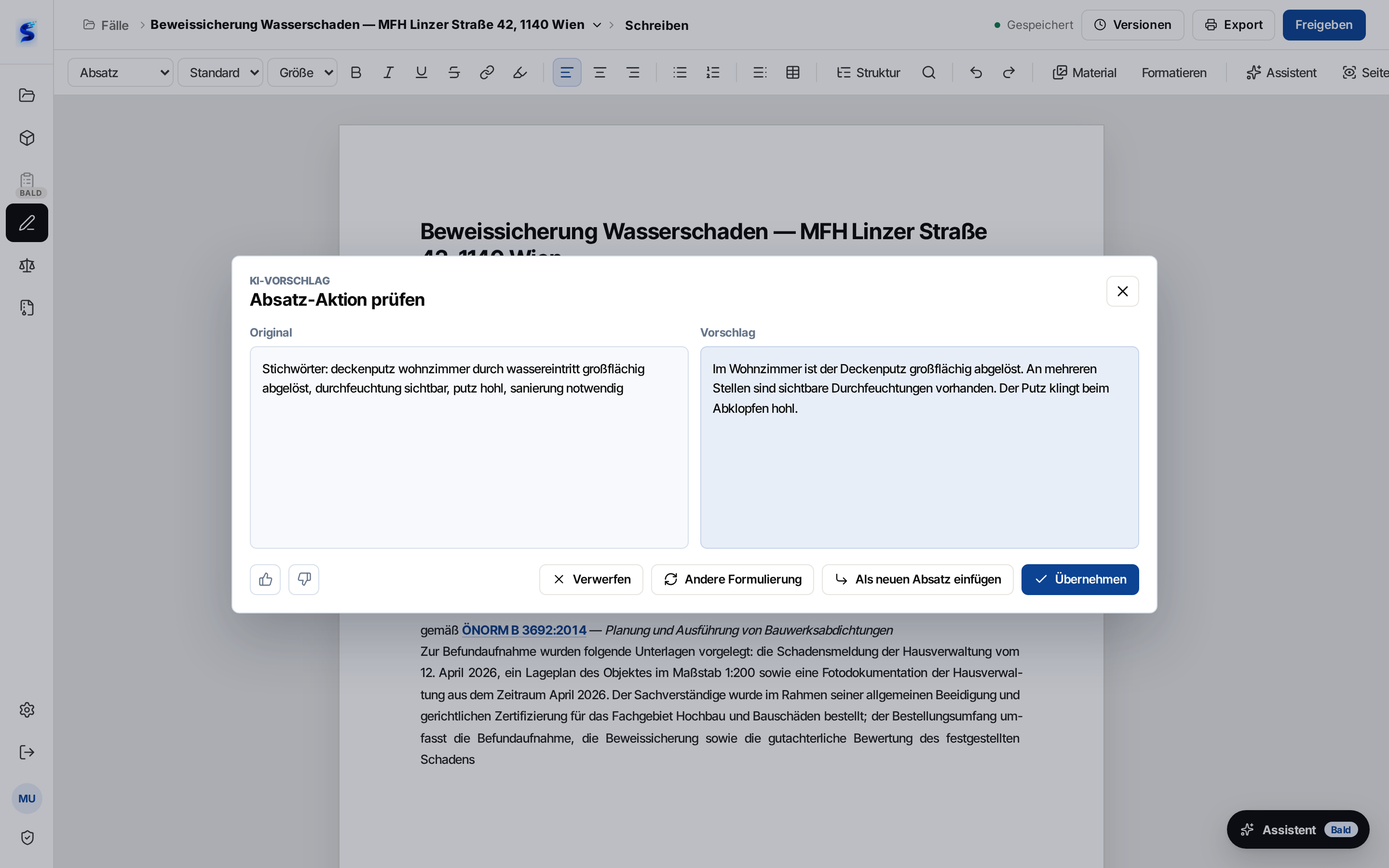Open the Assistent toolbar item

point(1281,72)
